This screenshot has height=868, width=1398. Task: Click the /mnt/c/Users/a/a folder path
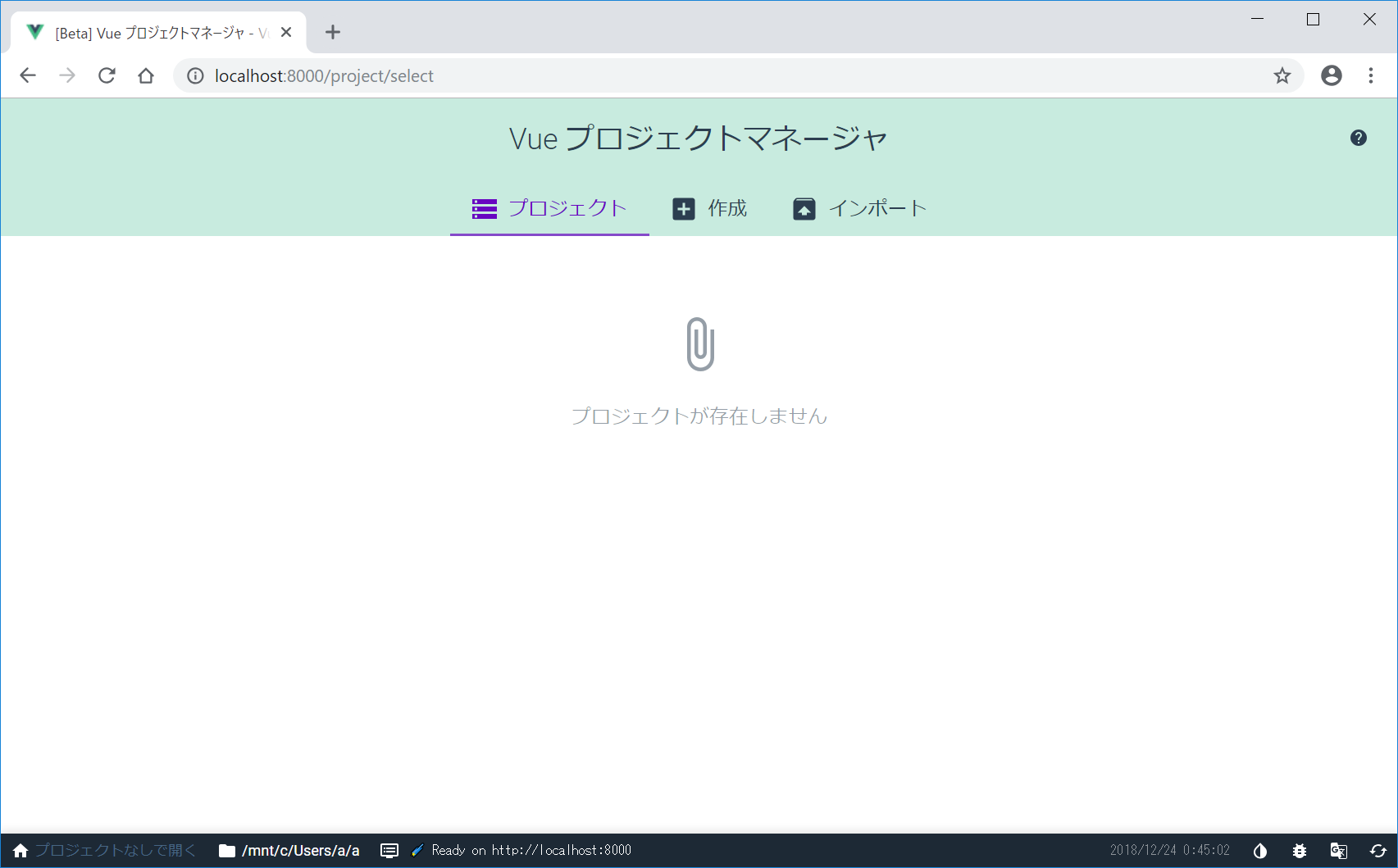tap(289, 851)
